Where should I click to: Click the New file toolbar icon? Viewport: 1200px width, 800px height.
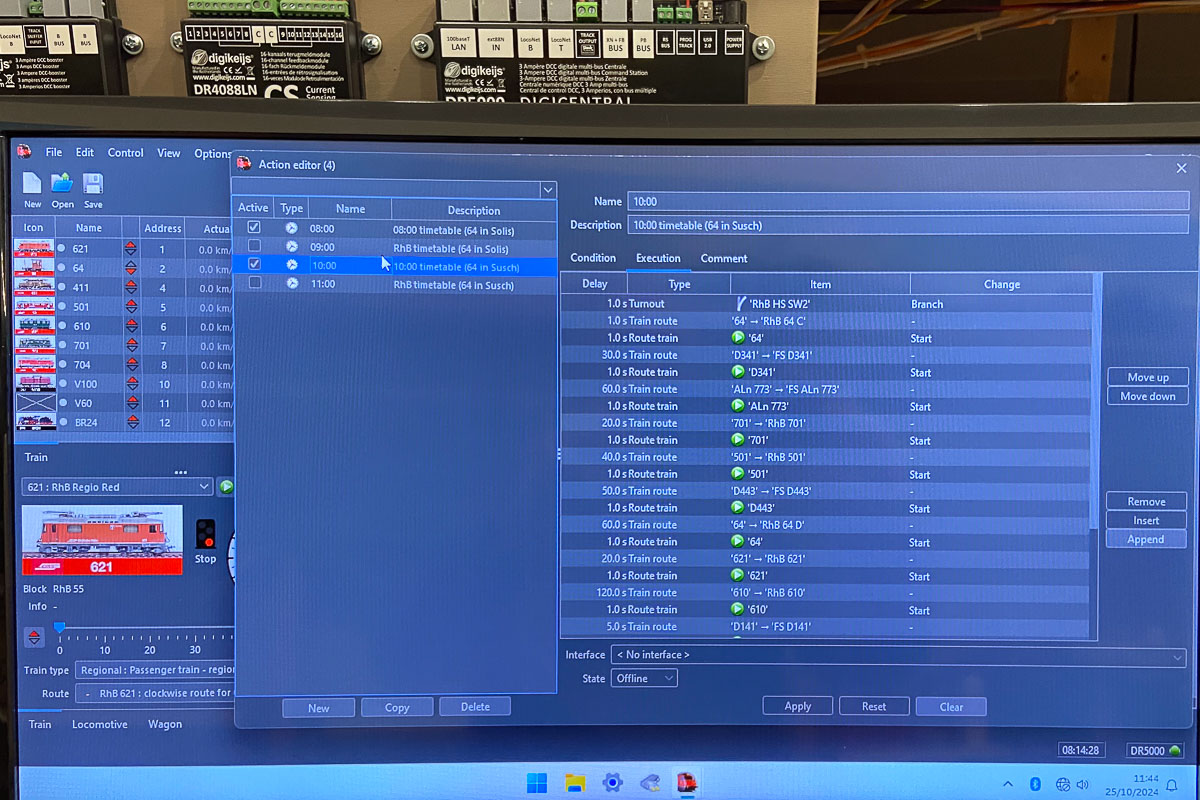pos(32,184)
